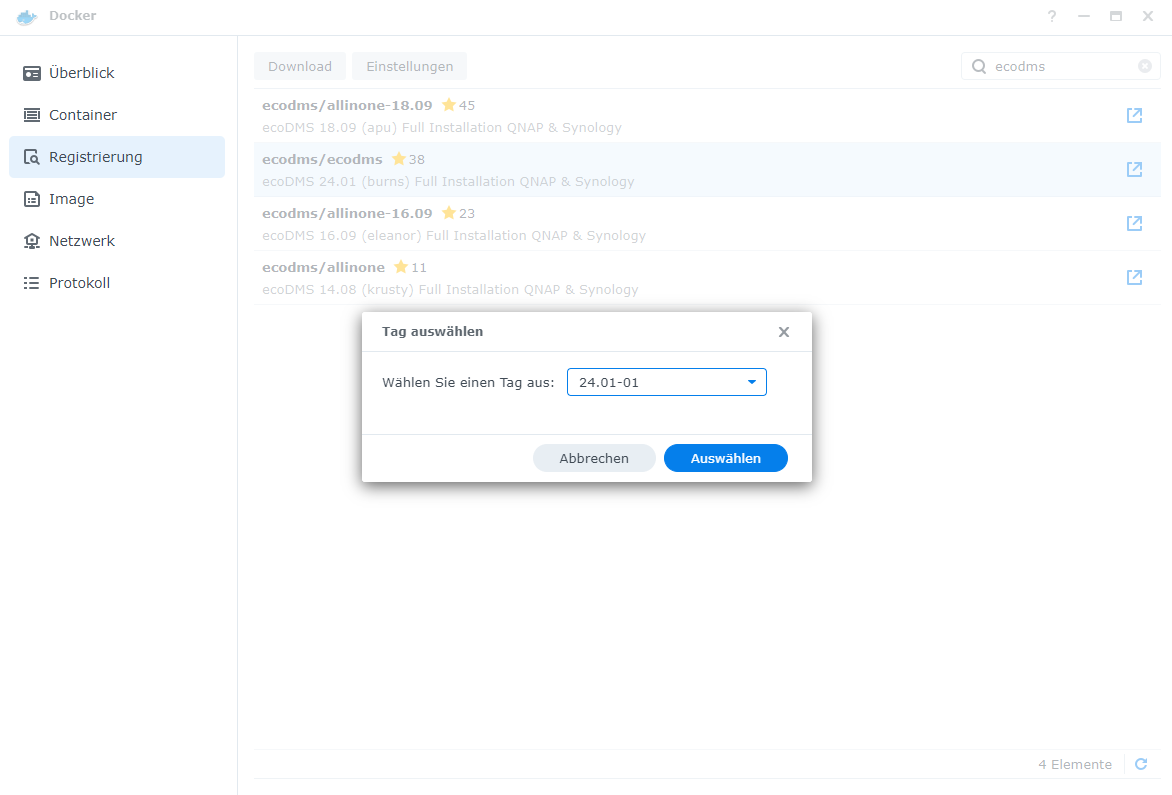
Task: Click ecoDMS 16.09 (eleanor) description
Action: tap(454, 236)
